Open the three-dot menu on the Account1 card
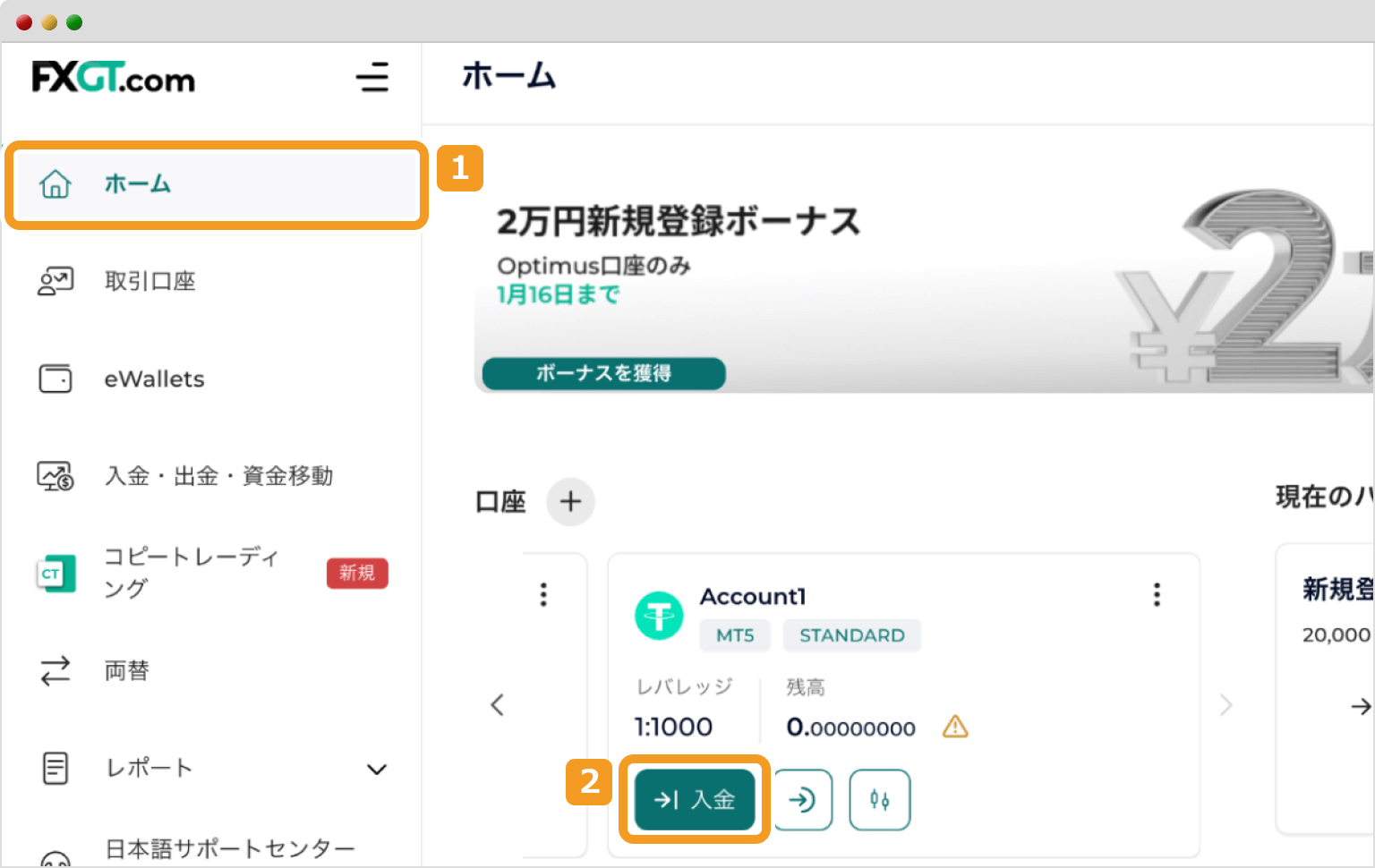The image size is (1375, 868). 1156,594
